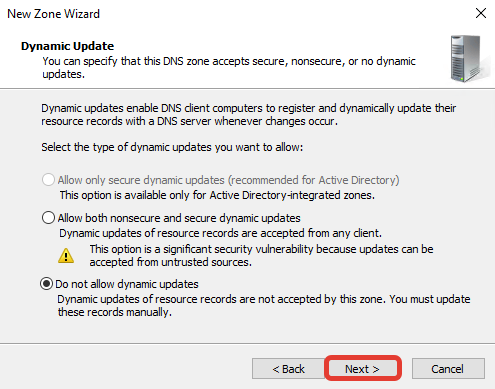Click the 'Do not allow dynamic updates' label text
Viewport: 495px width, 389px height.
127,284
